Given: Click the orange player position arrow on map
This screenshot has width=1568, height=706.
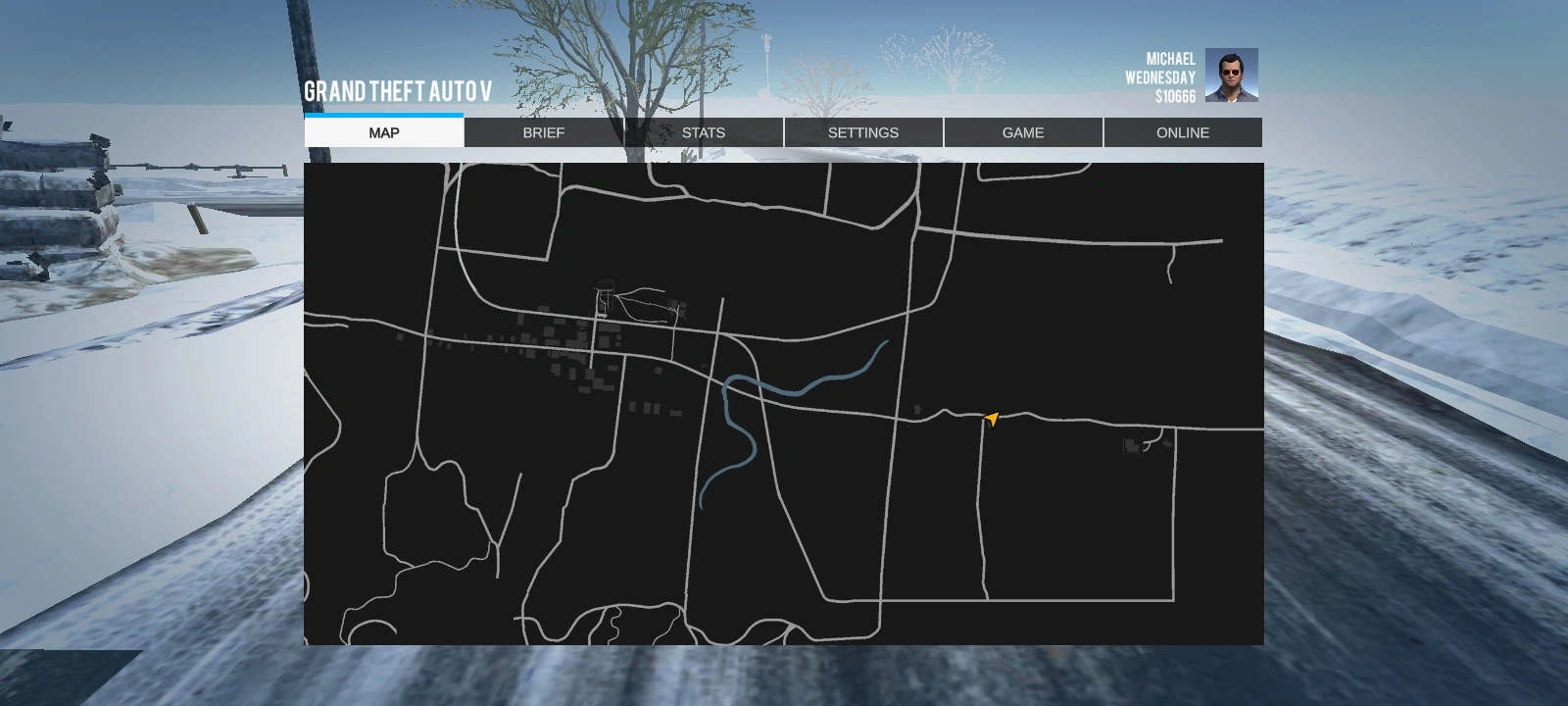Looking at the screenshot, I should (991, 419).
